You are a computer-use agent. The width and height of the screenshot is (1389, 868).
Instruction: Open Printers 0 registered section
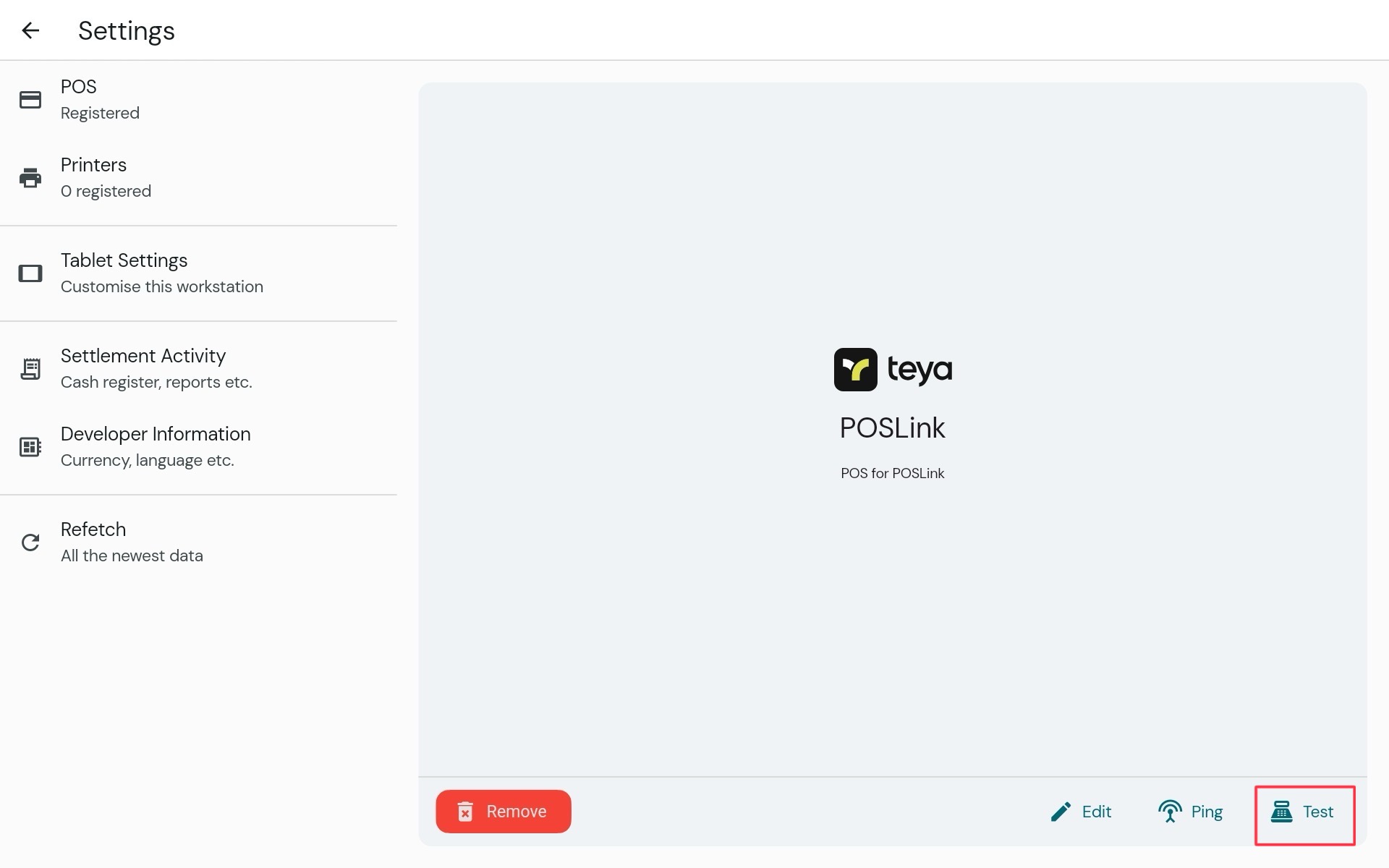(198, 178)
